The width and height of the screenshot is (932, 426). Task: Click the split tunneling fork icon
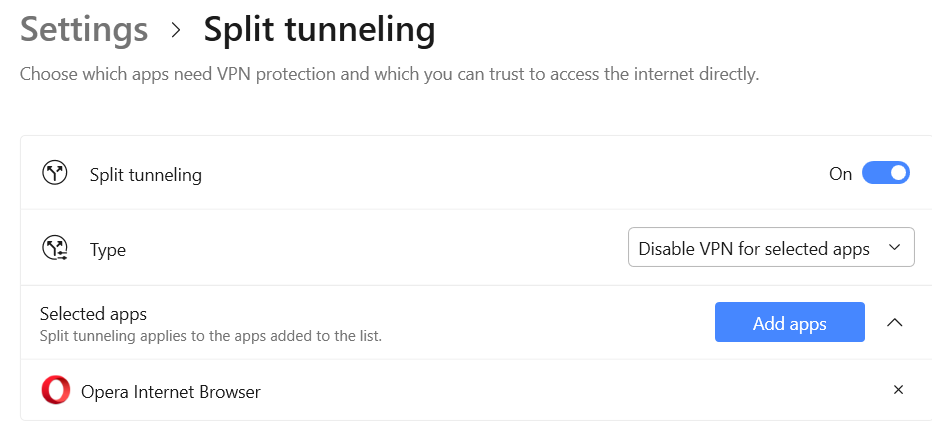[x=54, y=174]
